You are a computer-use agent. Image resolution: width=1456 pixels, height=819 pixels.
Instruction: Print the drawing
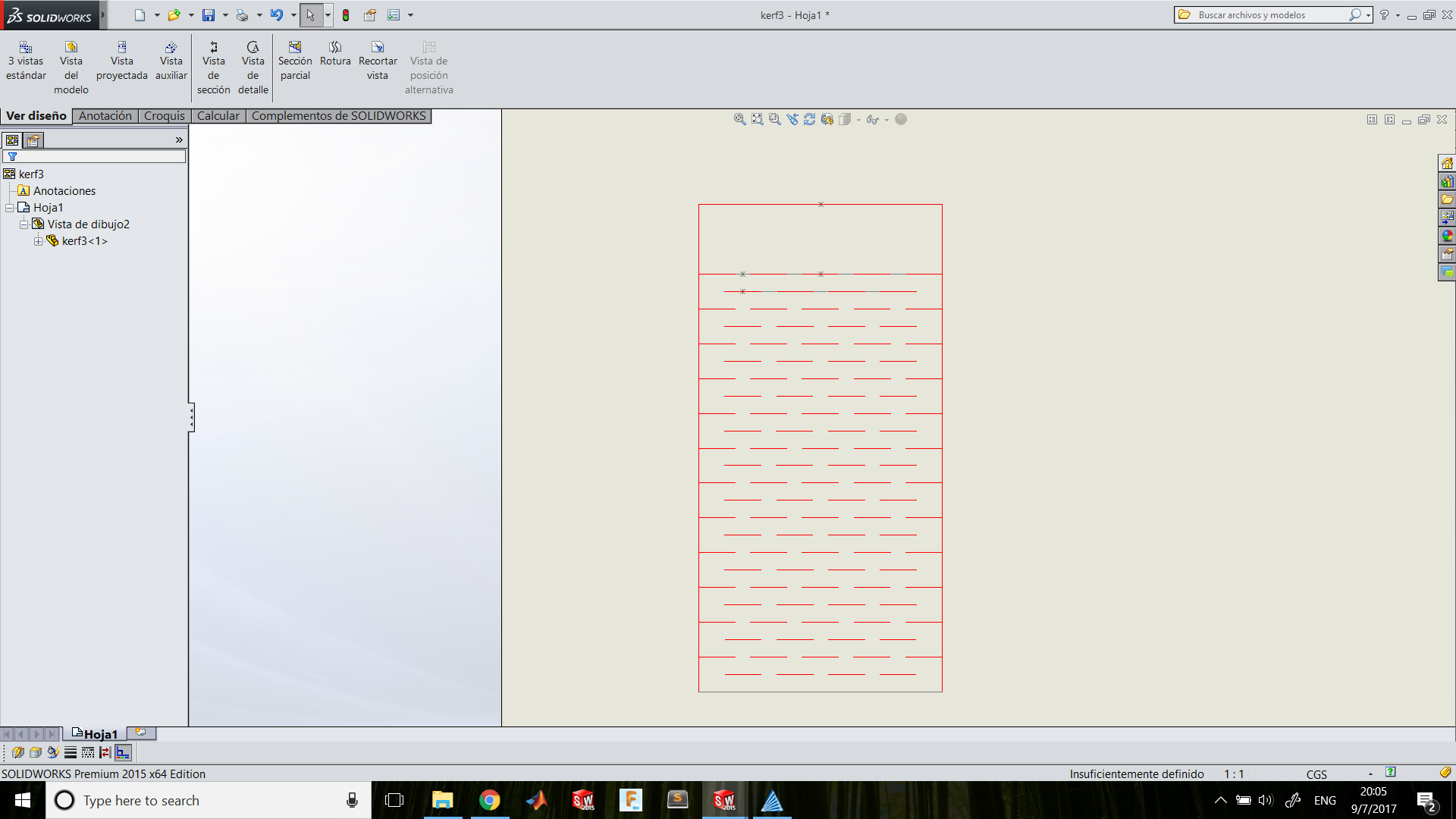242,15
